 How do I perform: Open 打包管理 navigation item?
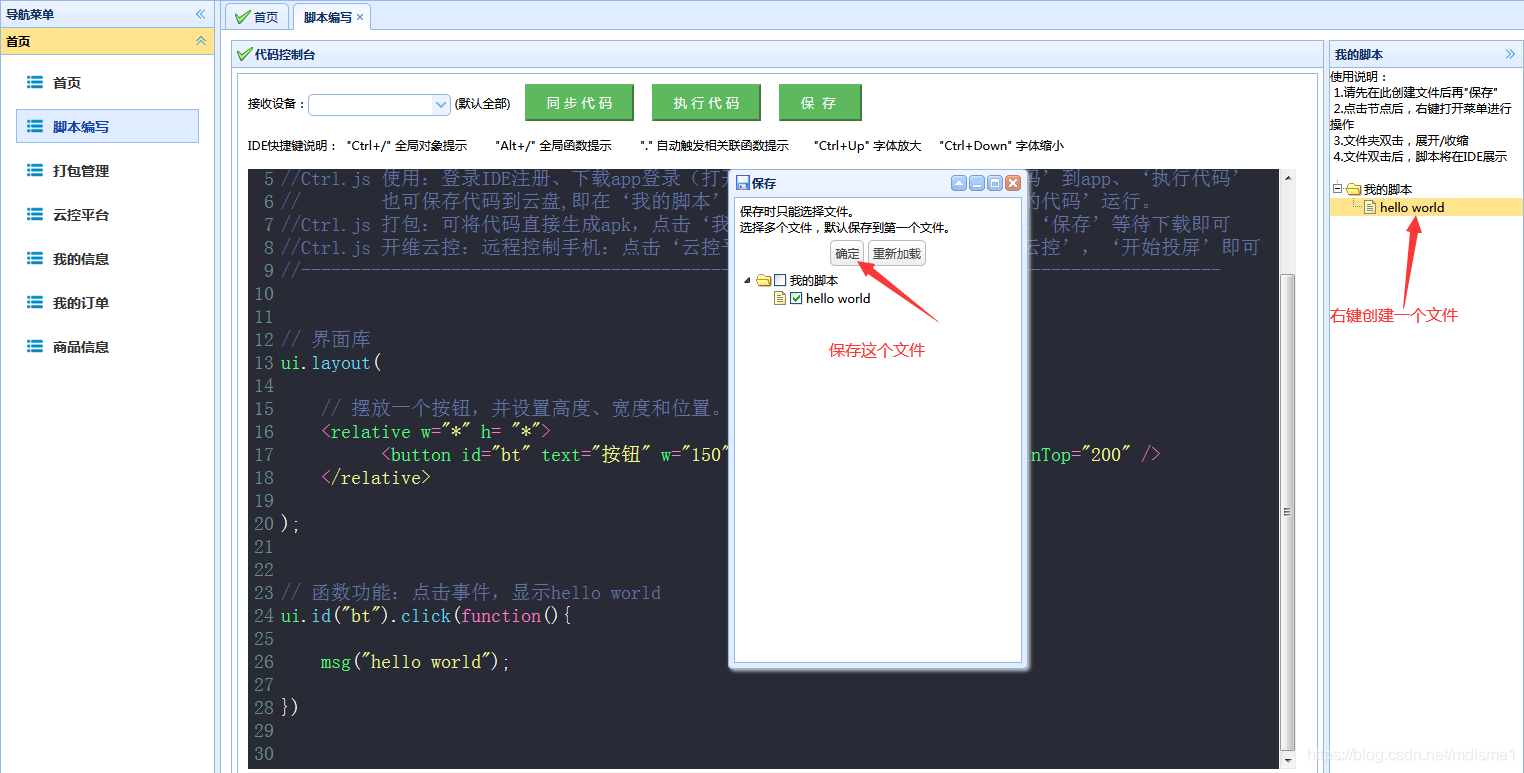coord(108,171)
